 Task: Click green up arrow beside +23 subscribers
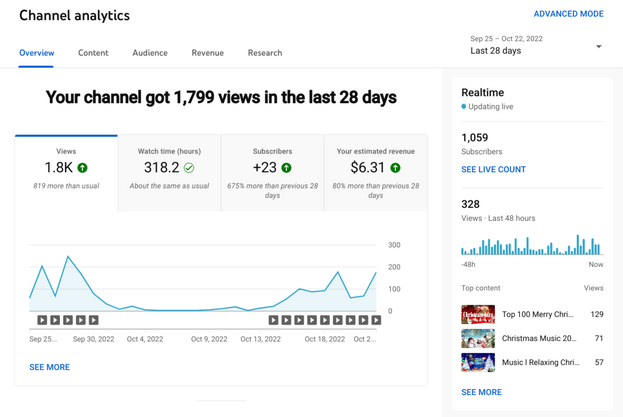pos(286,168)
